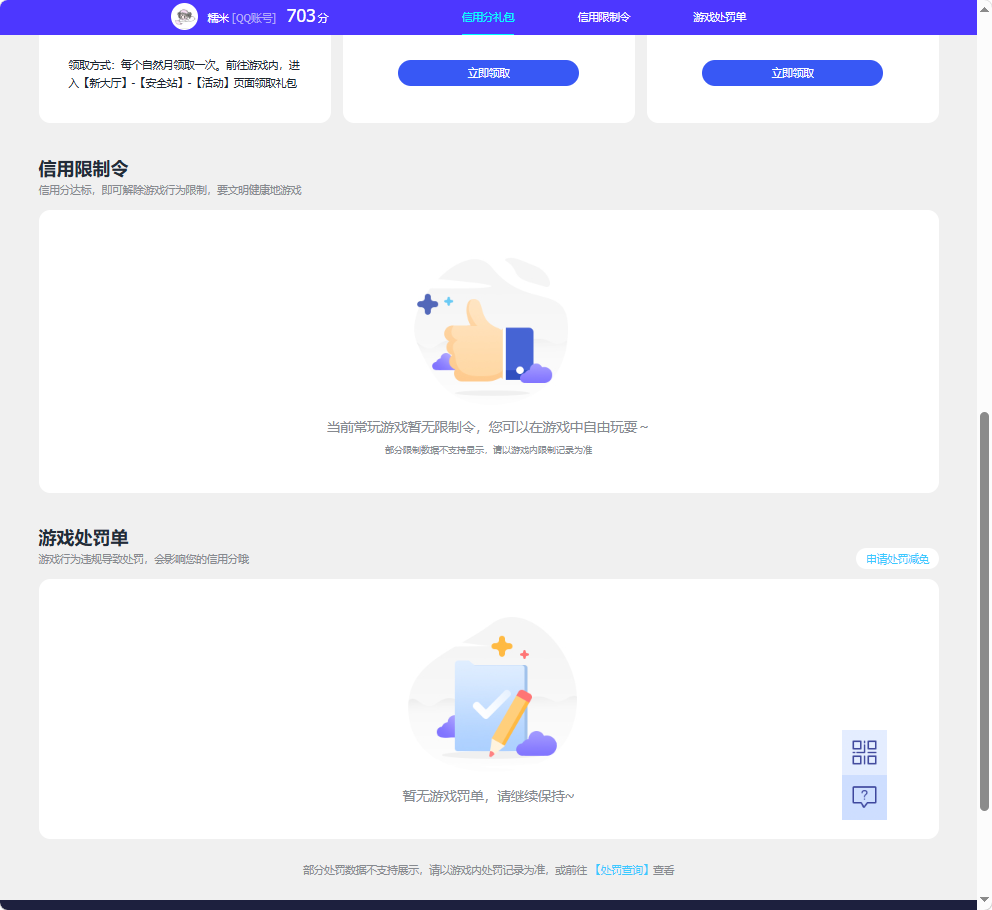Image resolution: width=992 pixels, height=910 pixels.
Task: Click the 703 分 credit score text
Action: tap(307, 16)
